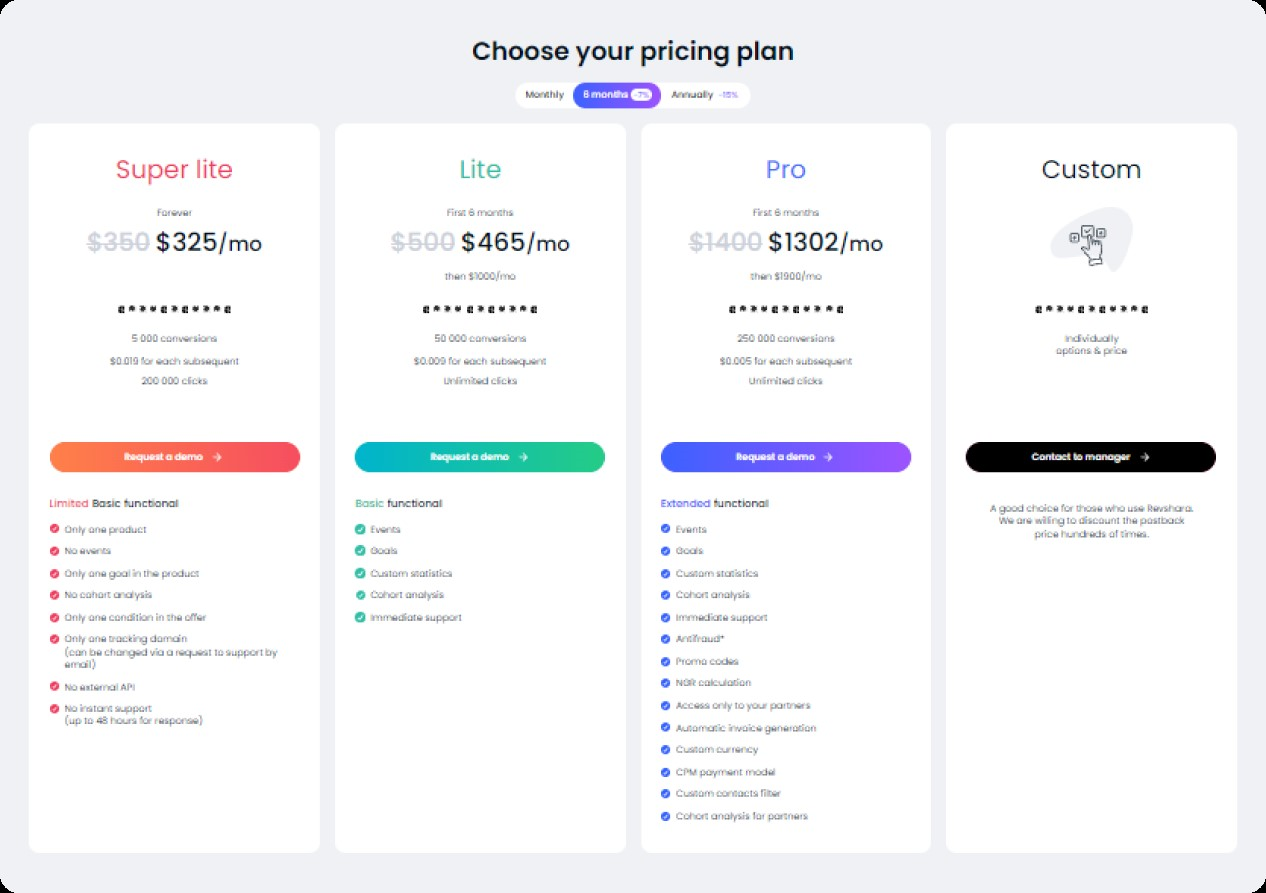Click the Custom plan hand-pointer illustration
The height and width of the screenshot is (893, 1266).
(1091, 239)
